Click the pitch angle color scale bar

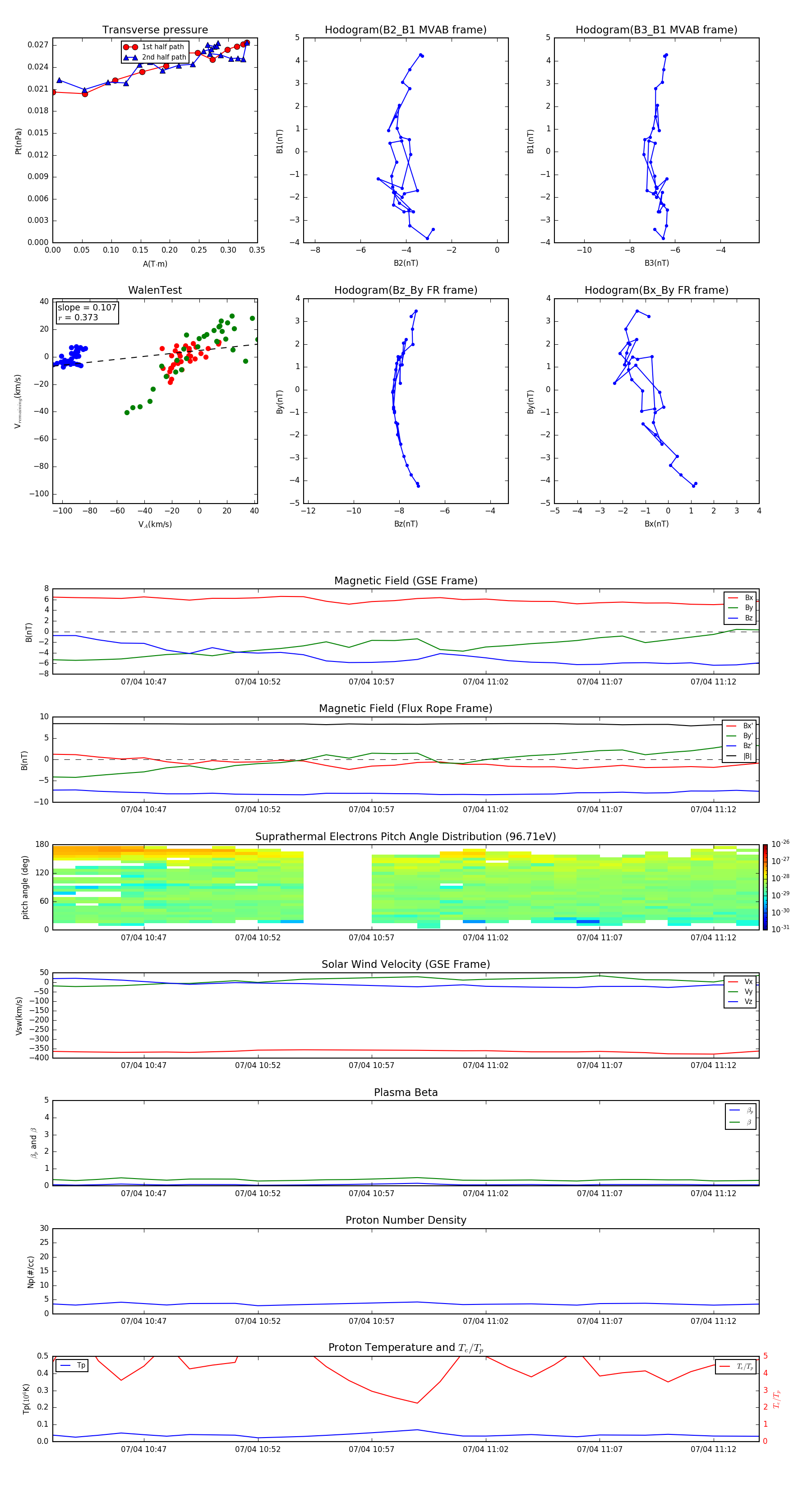[x=765, y=887]
